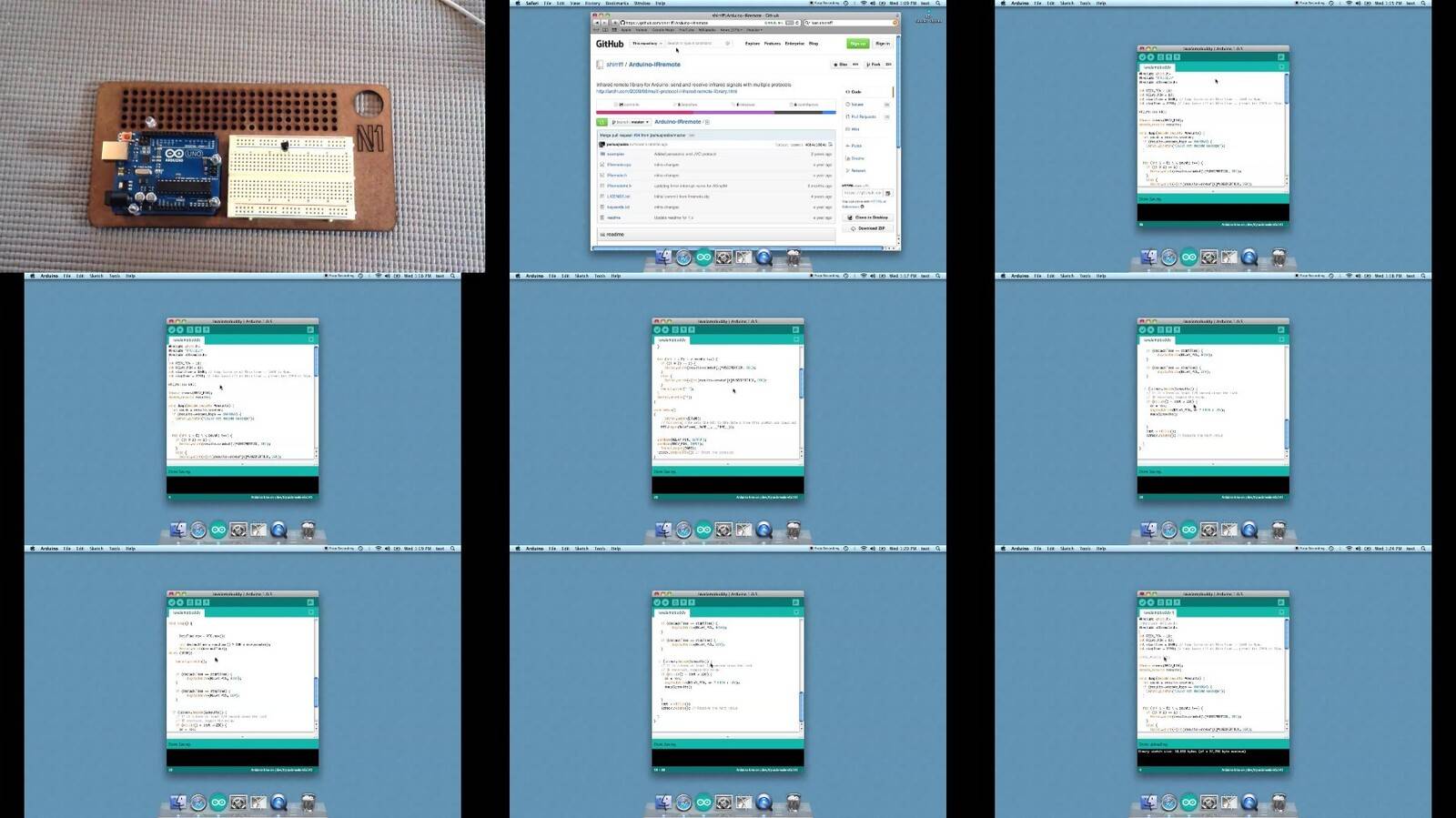Open the tab menu arrow in the 'Done uploading' window
Screen dimensions: 1456x818
click(x=1282, y=612)
